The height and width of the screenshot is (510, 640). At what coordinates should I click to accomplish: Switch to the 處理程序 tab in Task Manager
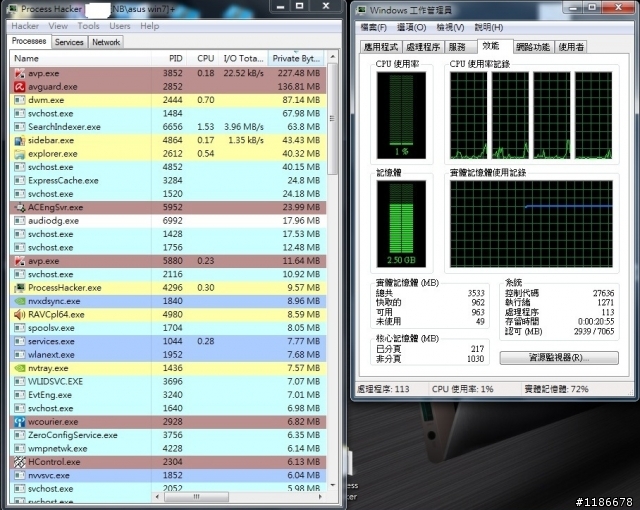423,47
